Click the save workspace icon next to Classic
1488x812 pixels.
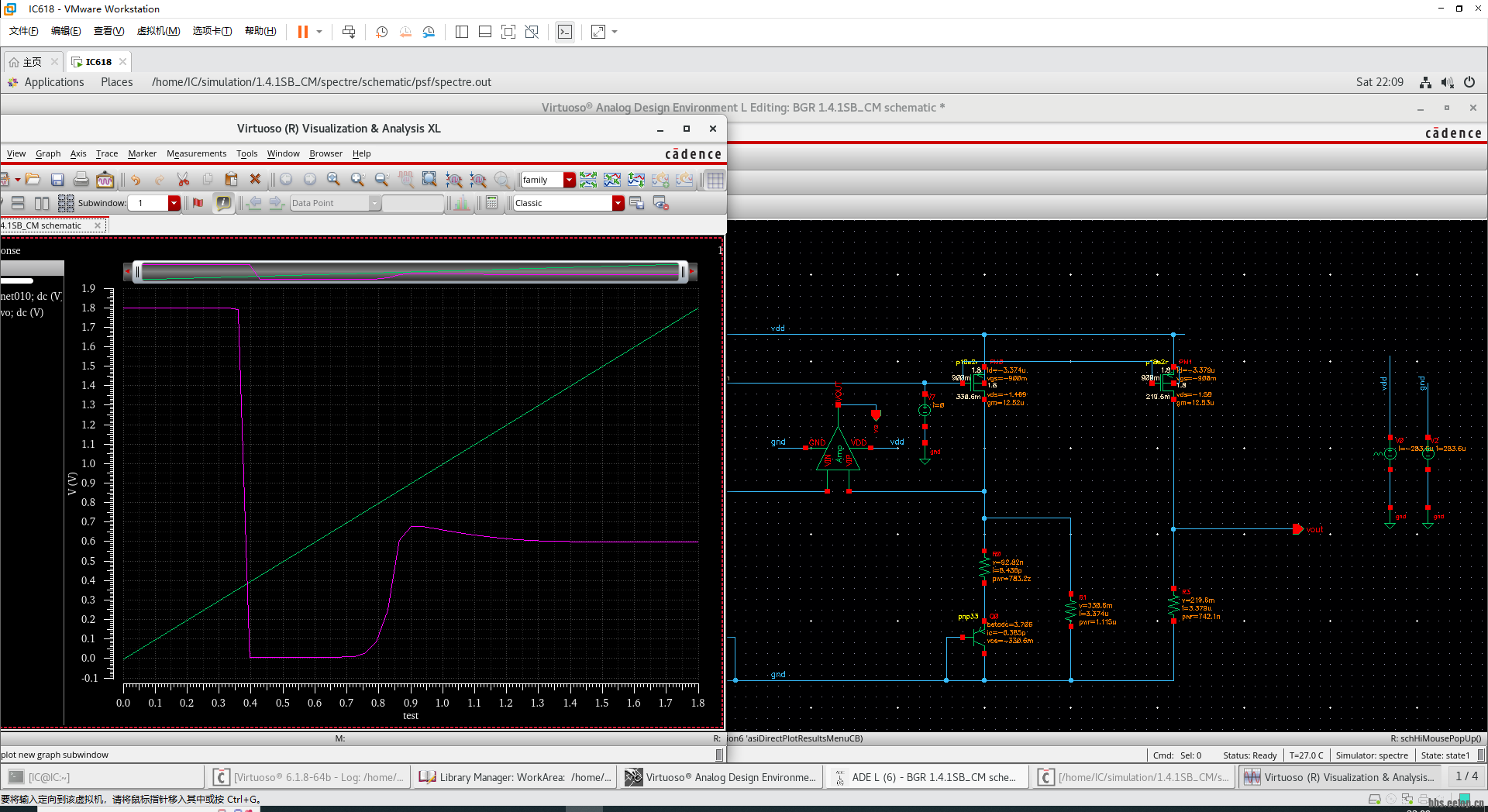pos(637,203)
